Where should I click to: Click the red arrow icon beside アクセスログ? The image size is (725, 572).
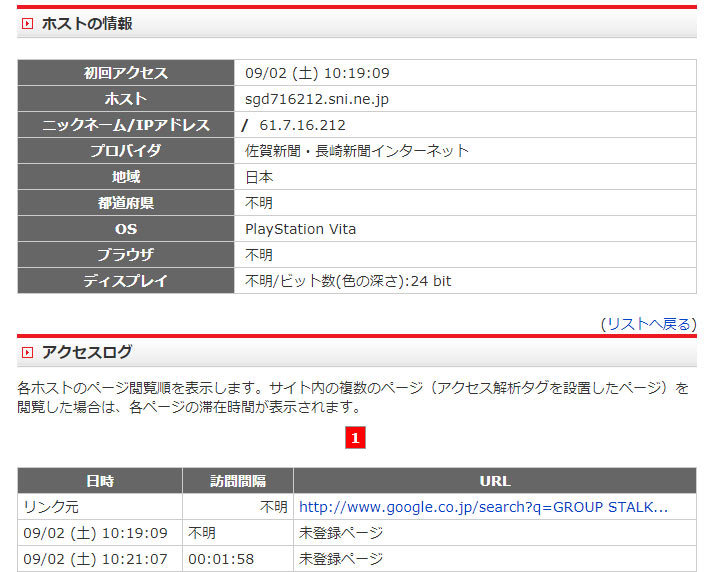tap(27, 352)
